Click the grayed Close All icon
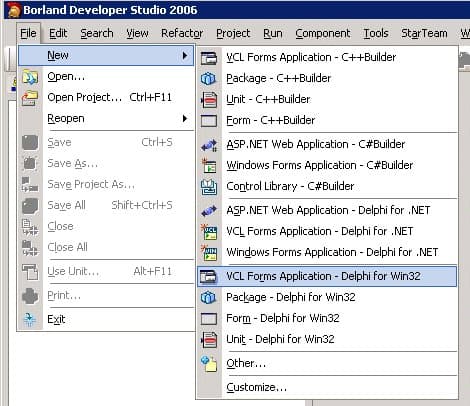 [x=30, y=248]
